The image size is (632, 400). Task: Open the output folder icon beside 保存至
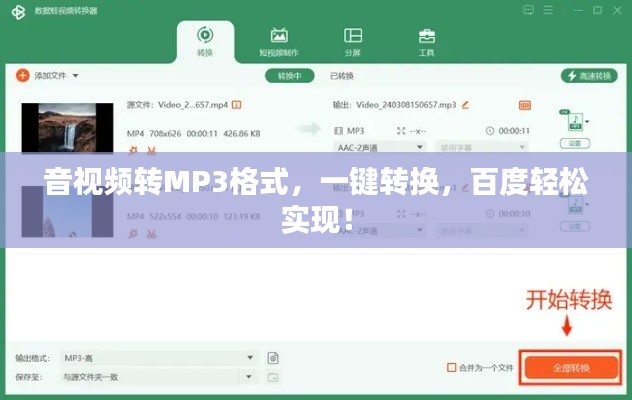[x=273, y=377]
